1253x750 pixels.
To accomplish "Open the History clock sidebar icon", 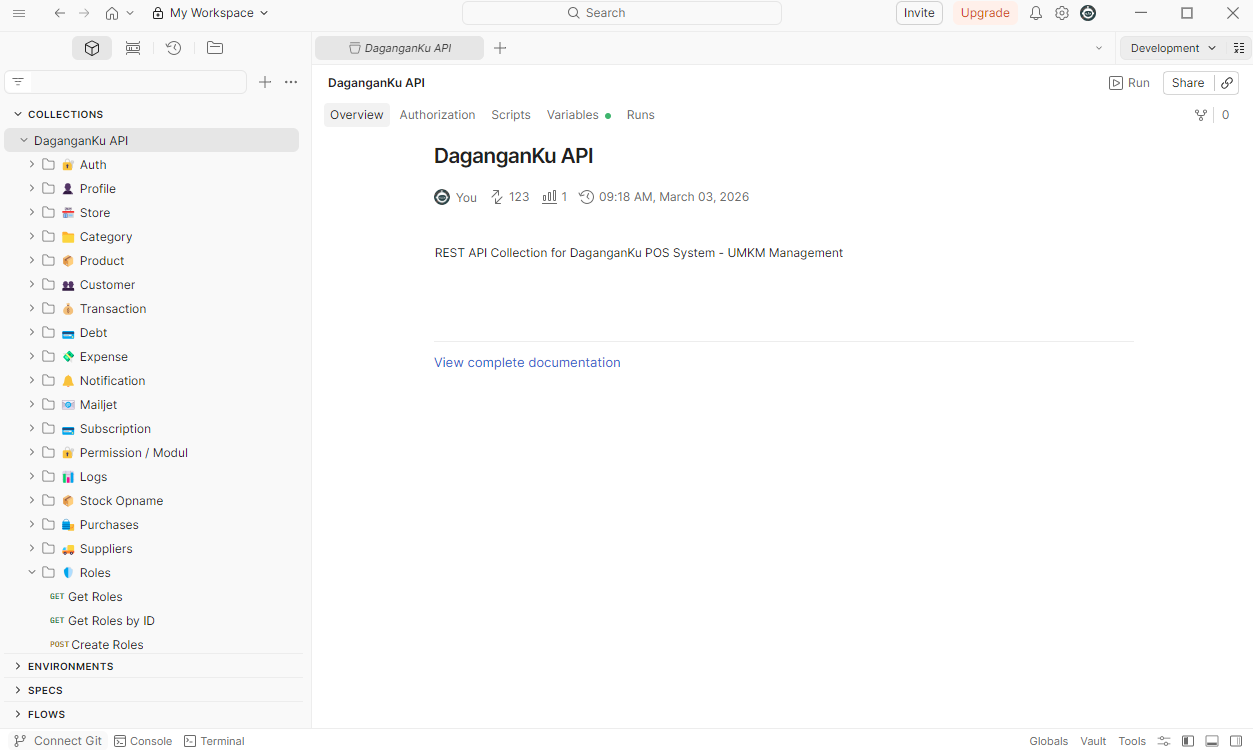I will point(173,48).
